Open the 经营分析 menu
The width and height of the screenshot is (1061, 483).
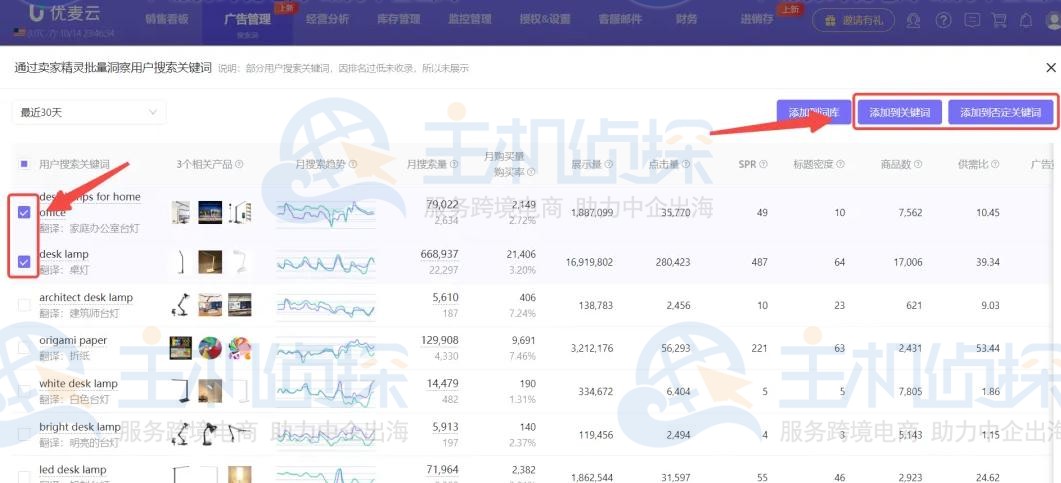click(328, 20)
